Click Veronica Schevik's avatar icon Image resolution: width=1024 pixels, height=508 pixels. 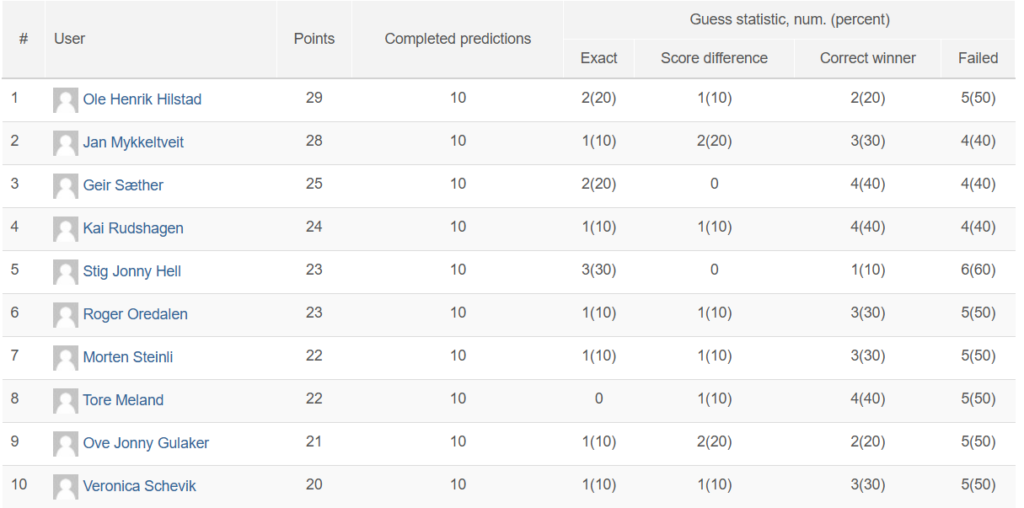[65, 486]
